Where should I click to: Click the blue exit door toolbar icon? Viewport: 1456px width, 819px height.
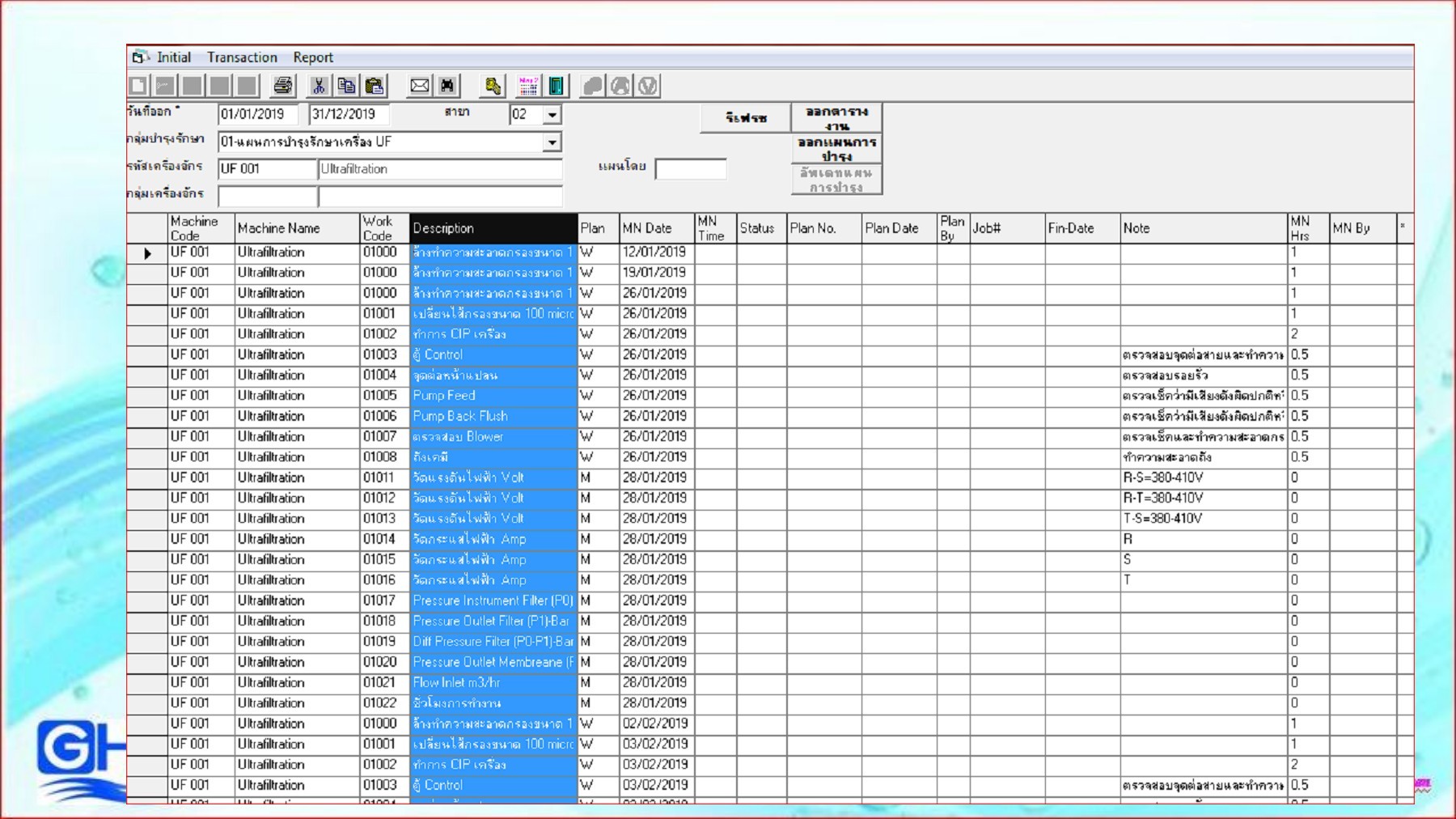(556, 86)
